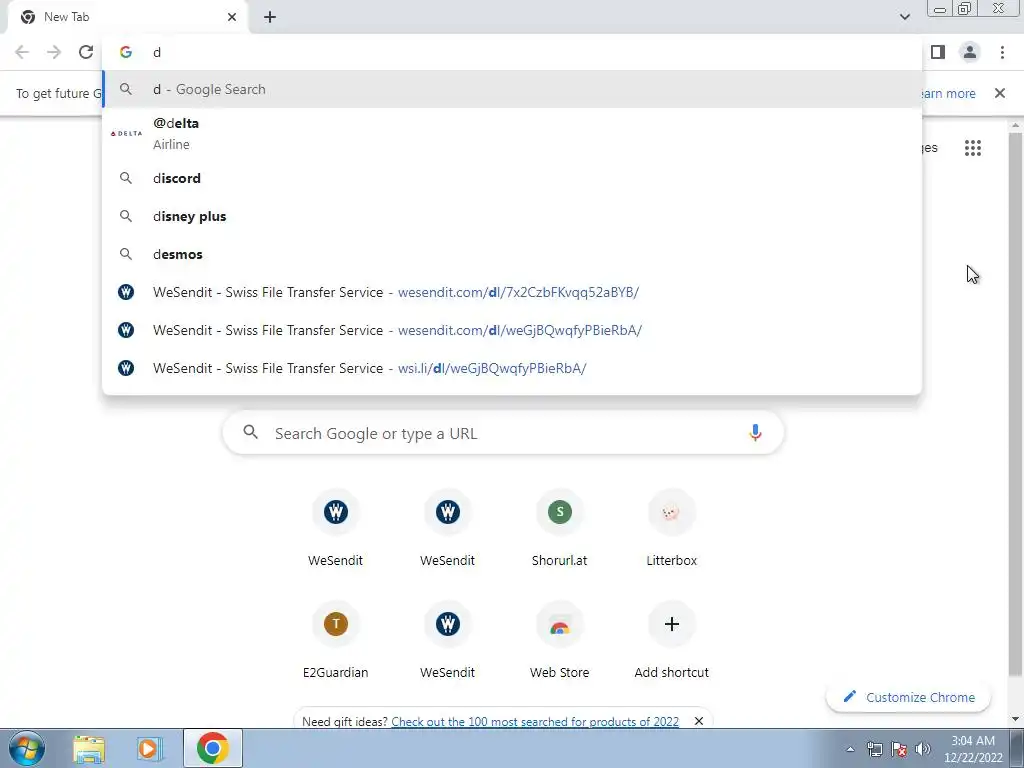Click the Google G icon in address bar
Screen dimensions: 1024x768
pos(126,52)
